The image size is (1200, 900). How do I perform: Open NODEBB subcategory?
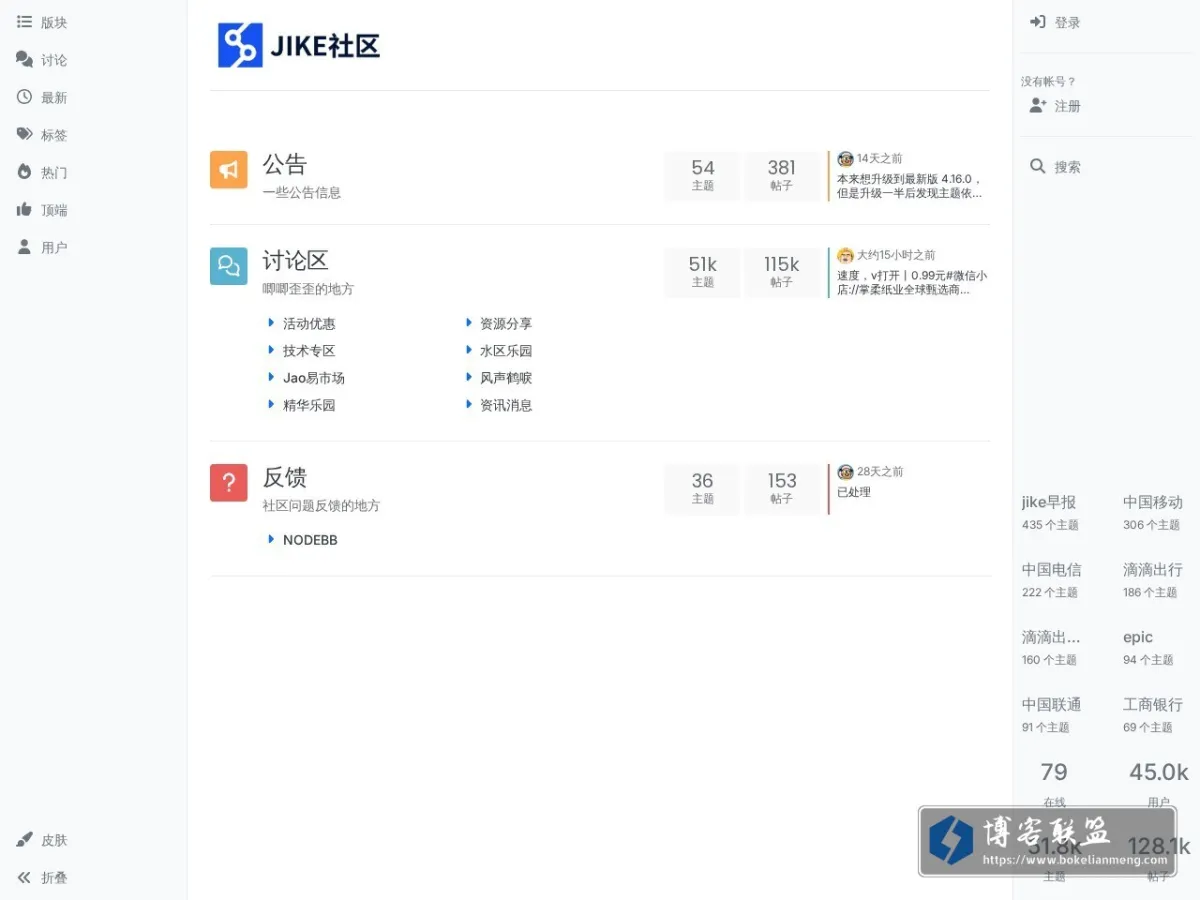(x=310, y=539)
